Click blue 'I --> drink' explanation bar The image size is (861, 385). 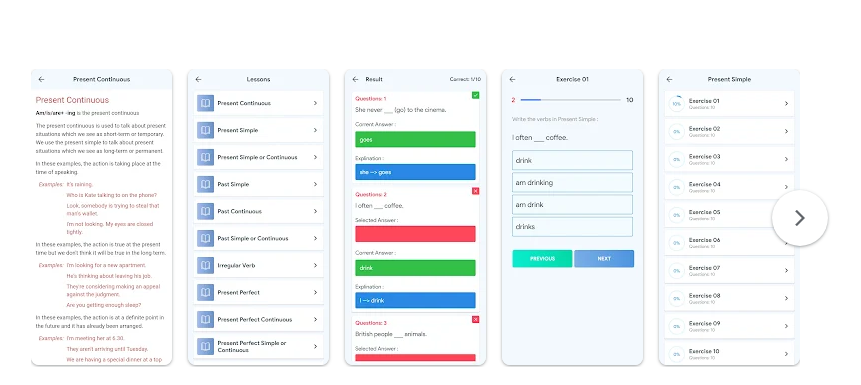[x=415, y=300]
